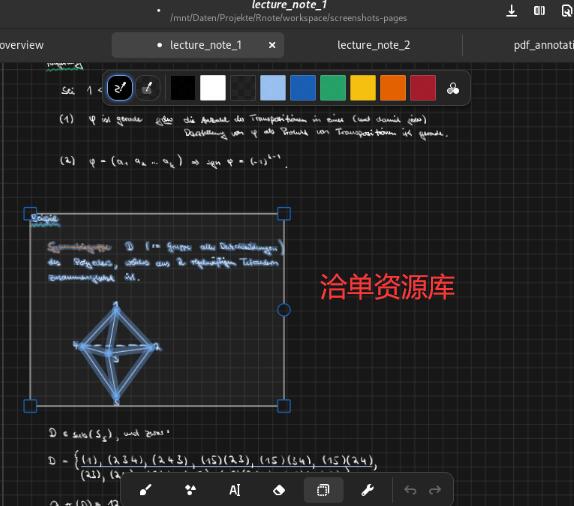Pick the green color swatch

333,88
